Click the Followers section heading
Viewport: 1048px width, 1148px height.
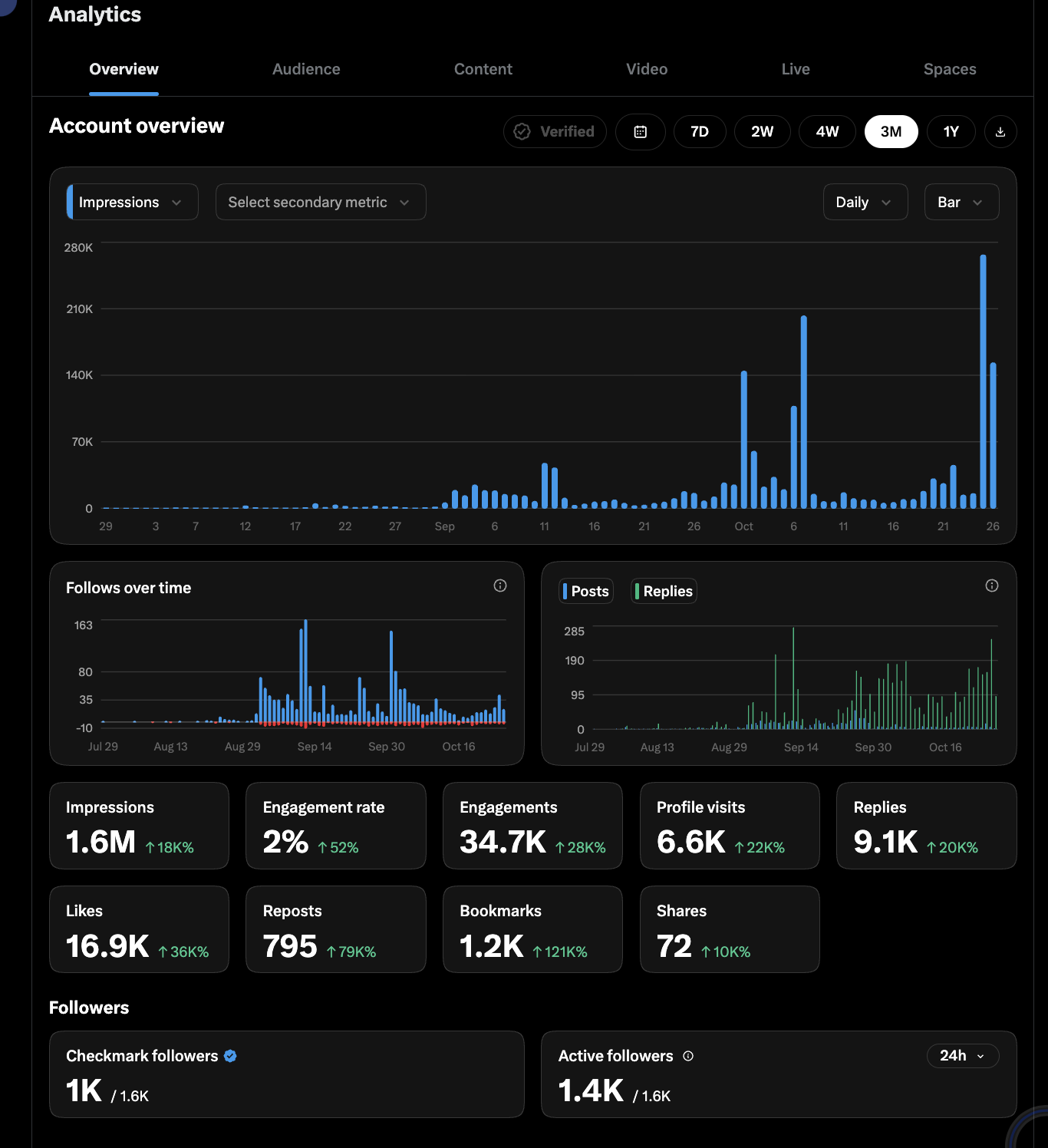pyautogui.click(x=89, y=1008)
